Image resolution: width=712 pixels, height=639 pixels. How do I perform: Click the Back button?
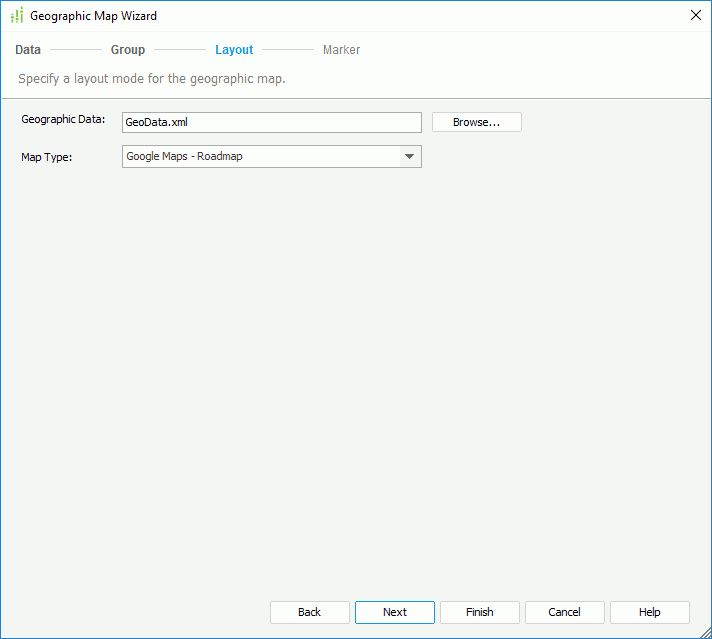310,612
